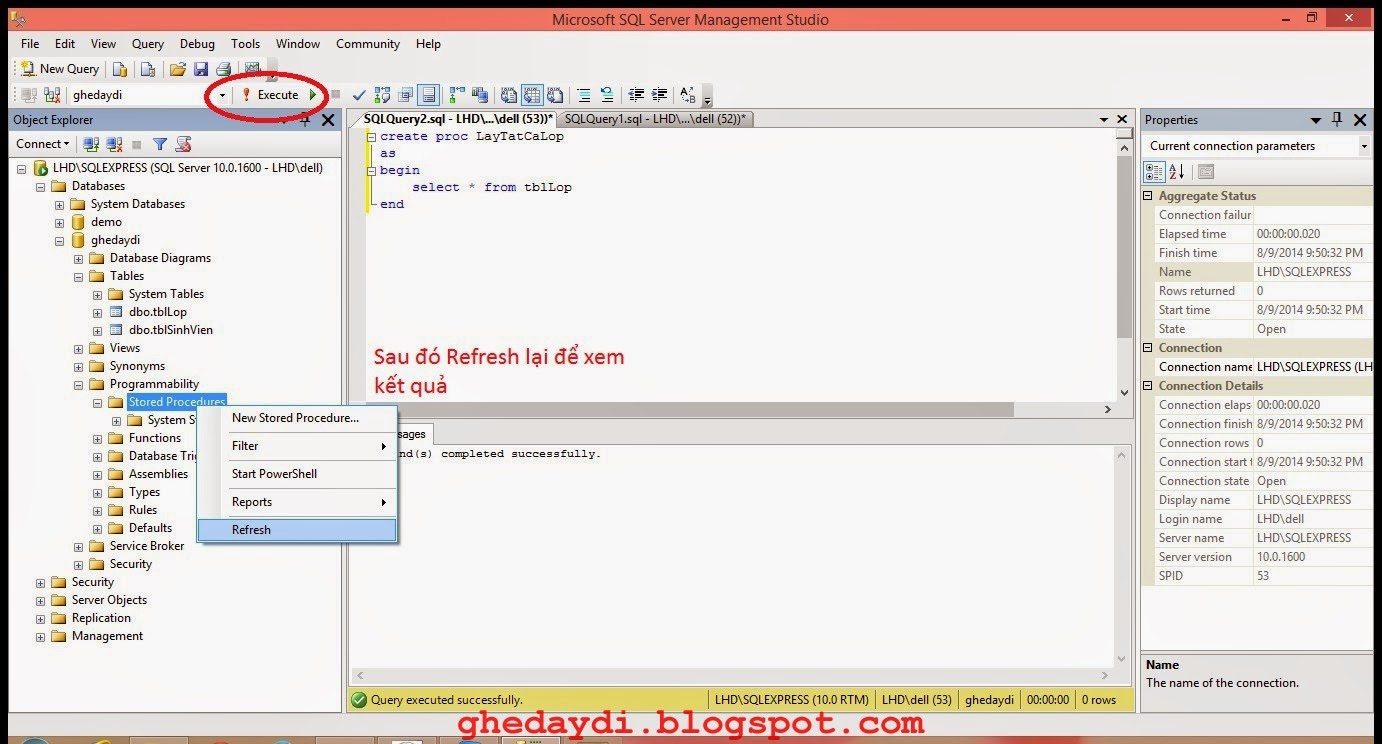Select the Parse query checkmark icon
The image size is (1382, 744).
coord(358,94)
